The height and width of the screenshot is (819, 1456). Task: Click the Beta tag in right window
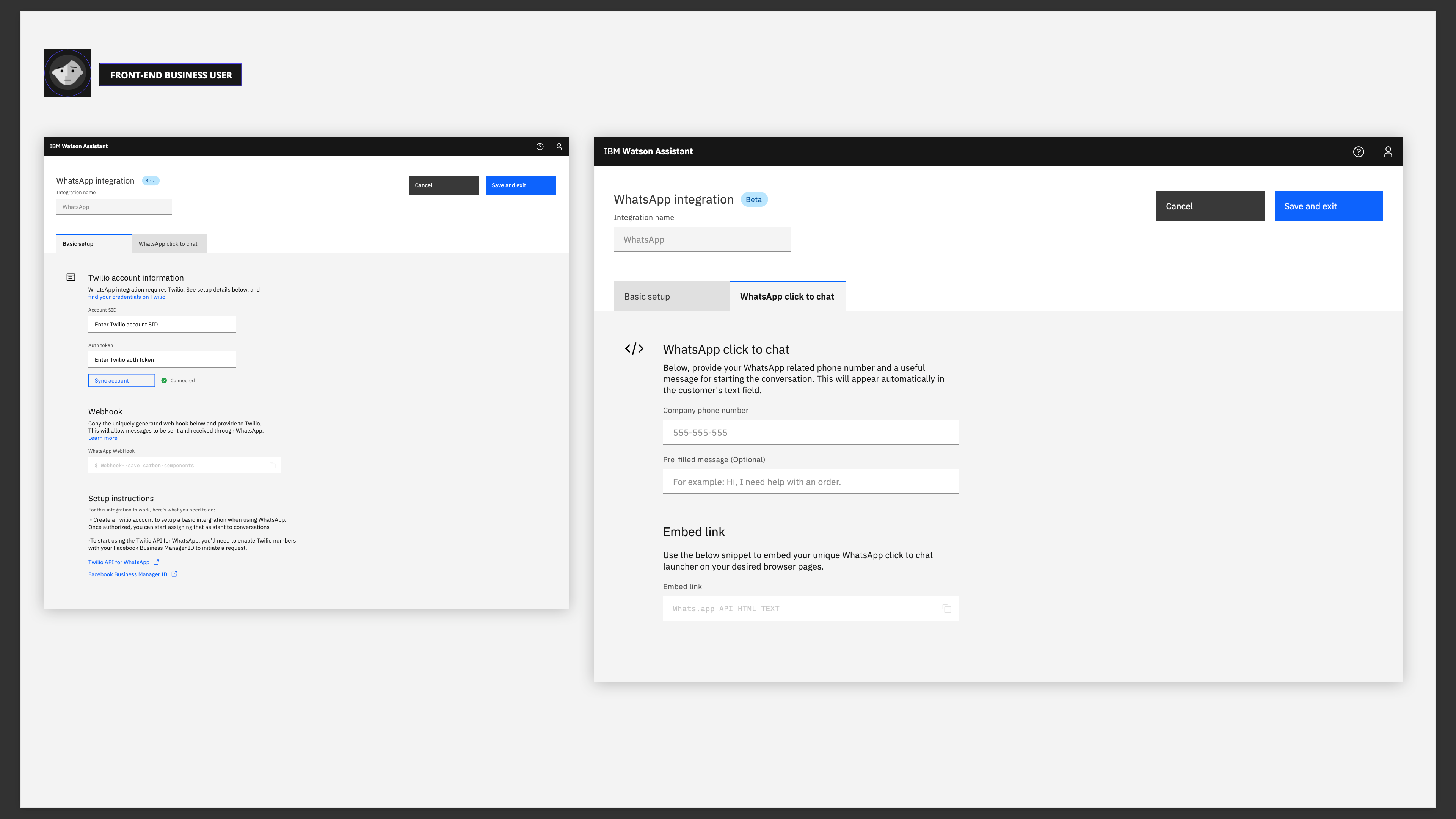(x=753, y=199)
